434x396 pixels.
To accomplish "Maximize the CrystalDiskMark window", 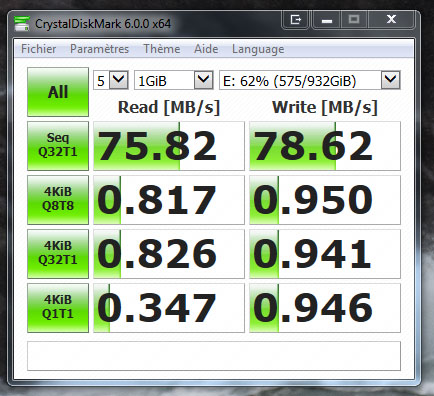I will coord(354,20).
